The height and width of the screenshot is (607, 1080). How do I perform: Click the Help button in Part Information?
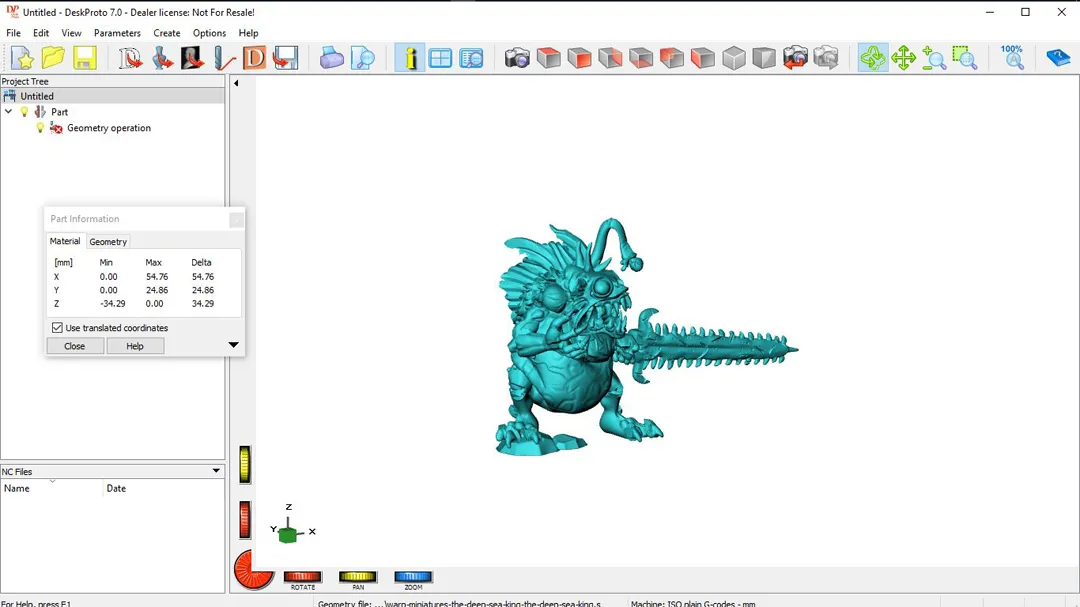[135, 346]
